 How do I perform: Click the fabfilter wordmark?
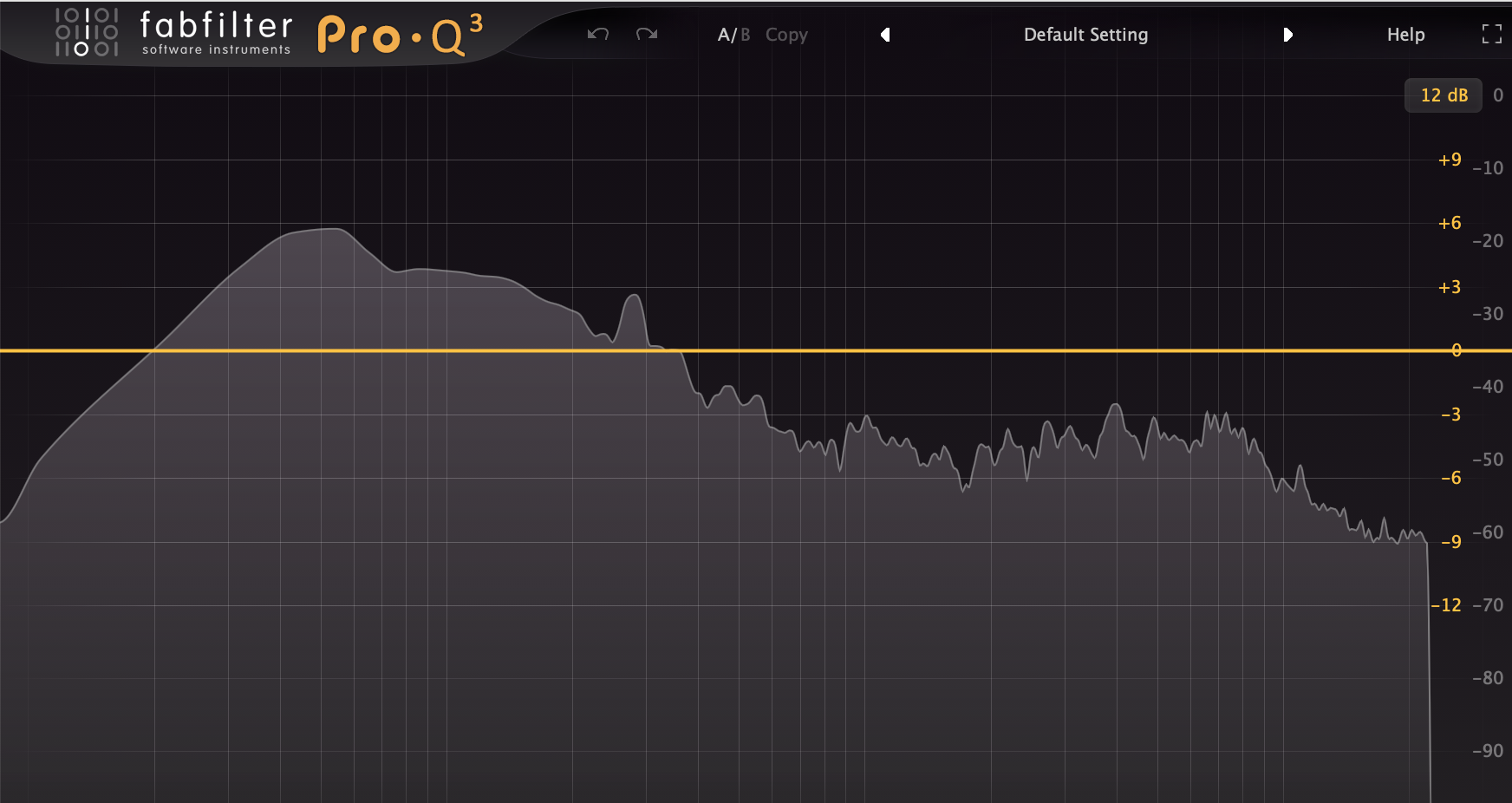(215, 26)
